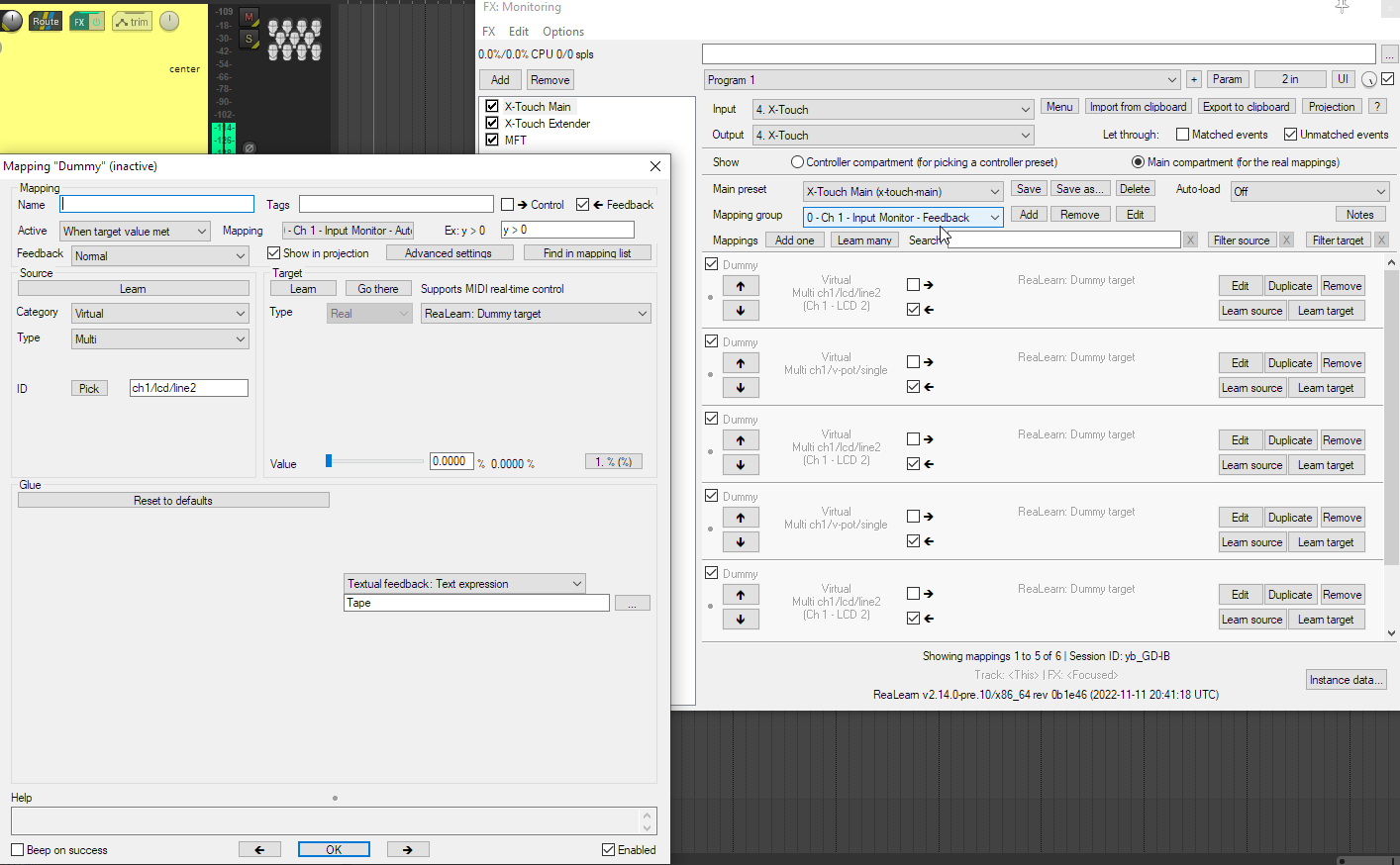Open the source Type Multi dropdown
The width and height of the screenshot is (1400, 865).
(159, 338)
